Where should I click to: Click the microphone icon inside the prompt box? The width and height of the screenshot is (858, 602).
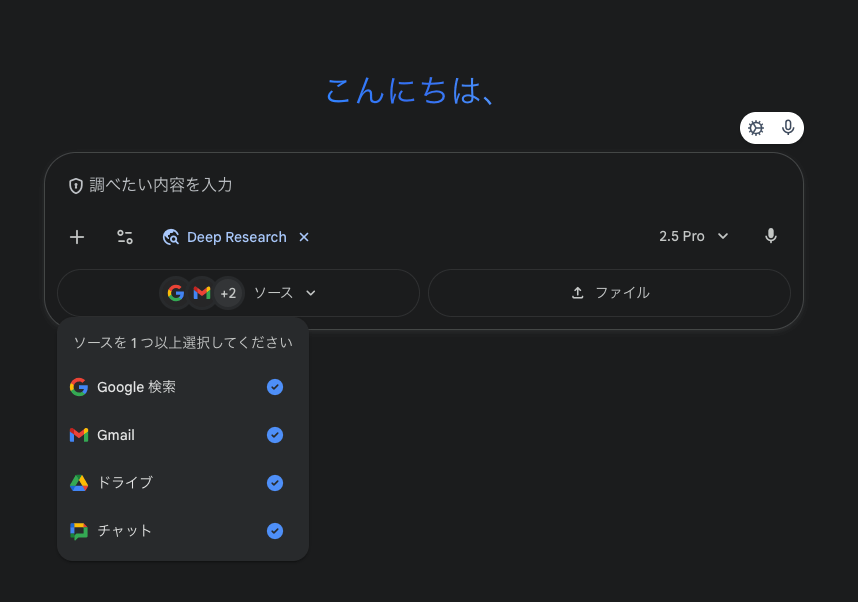pyautogui.click(x=770, y=236)
